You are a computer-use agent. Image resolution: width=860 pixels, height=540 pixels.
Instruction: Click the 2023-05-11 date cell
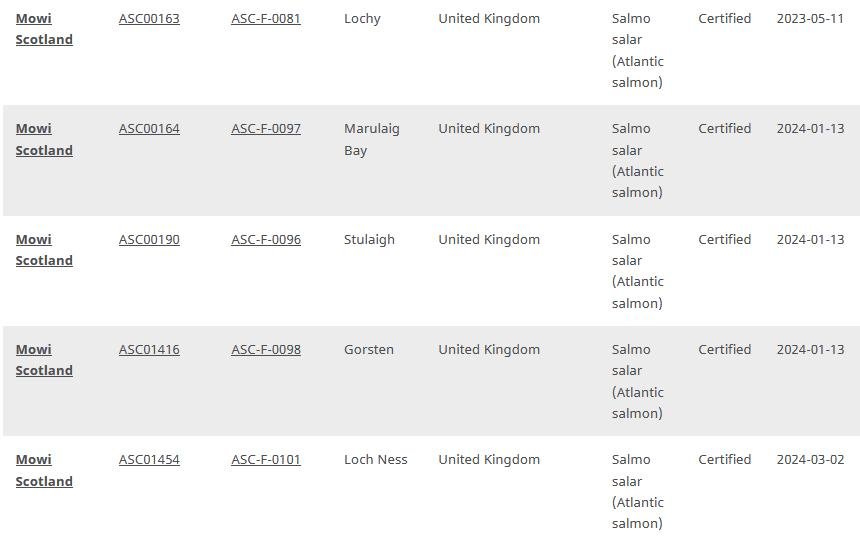[810, 18]
